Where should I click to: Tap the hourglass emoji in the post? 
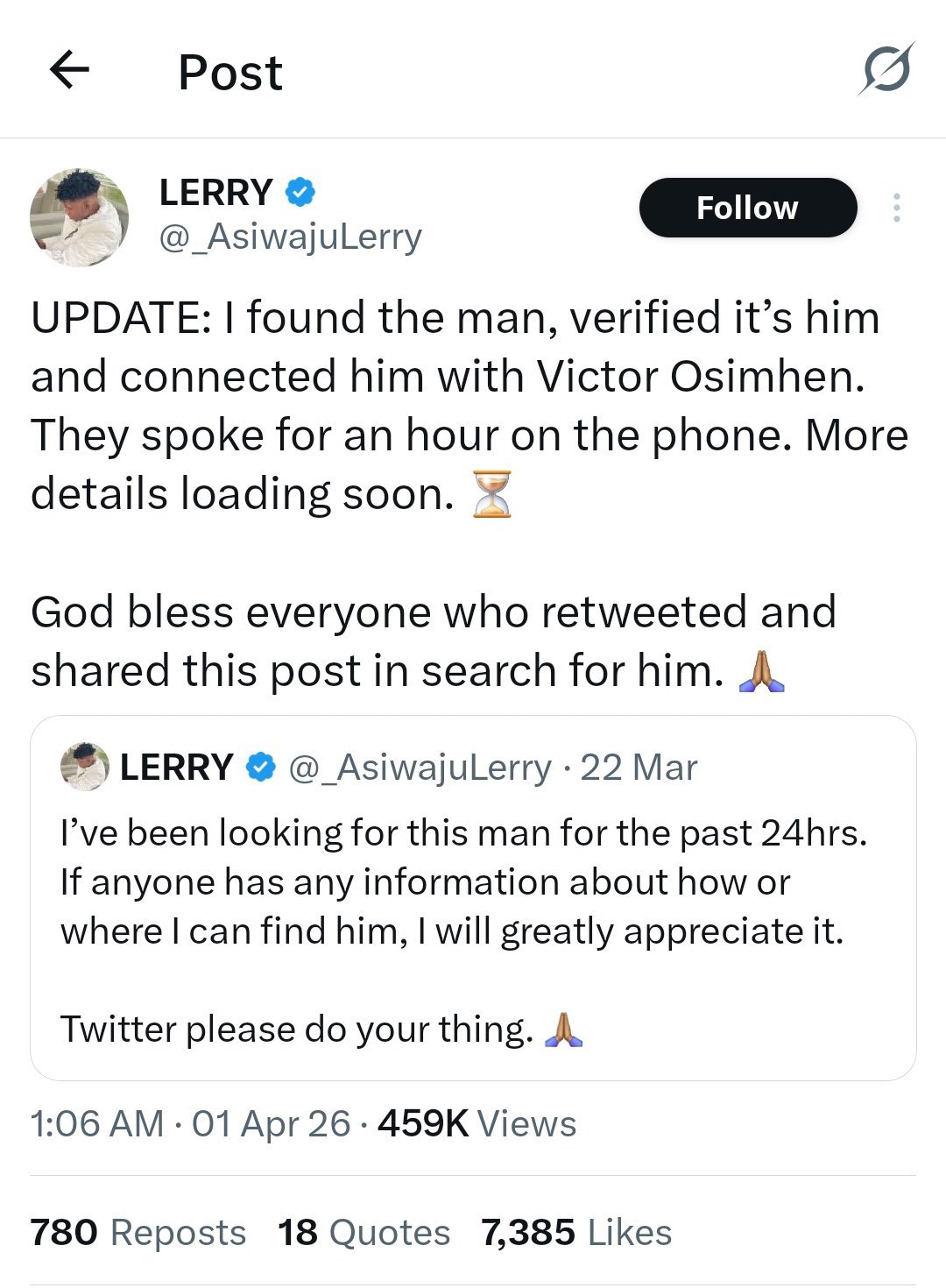[x=491, y=494]
